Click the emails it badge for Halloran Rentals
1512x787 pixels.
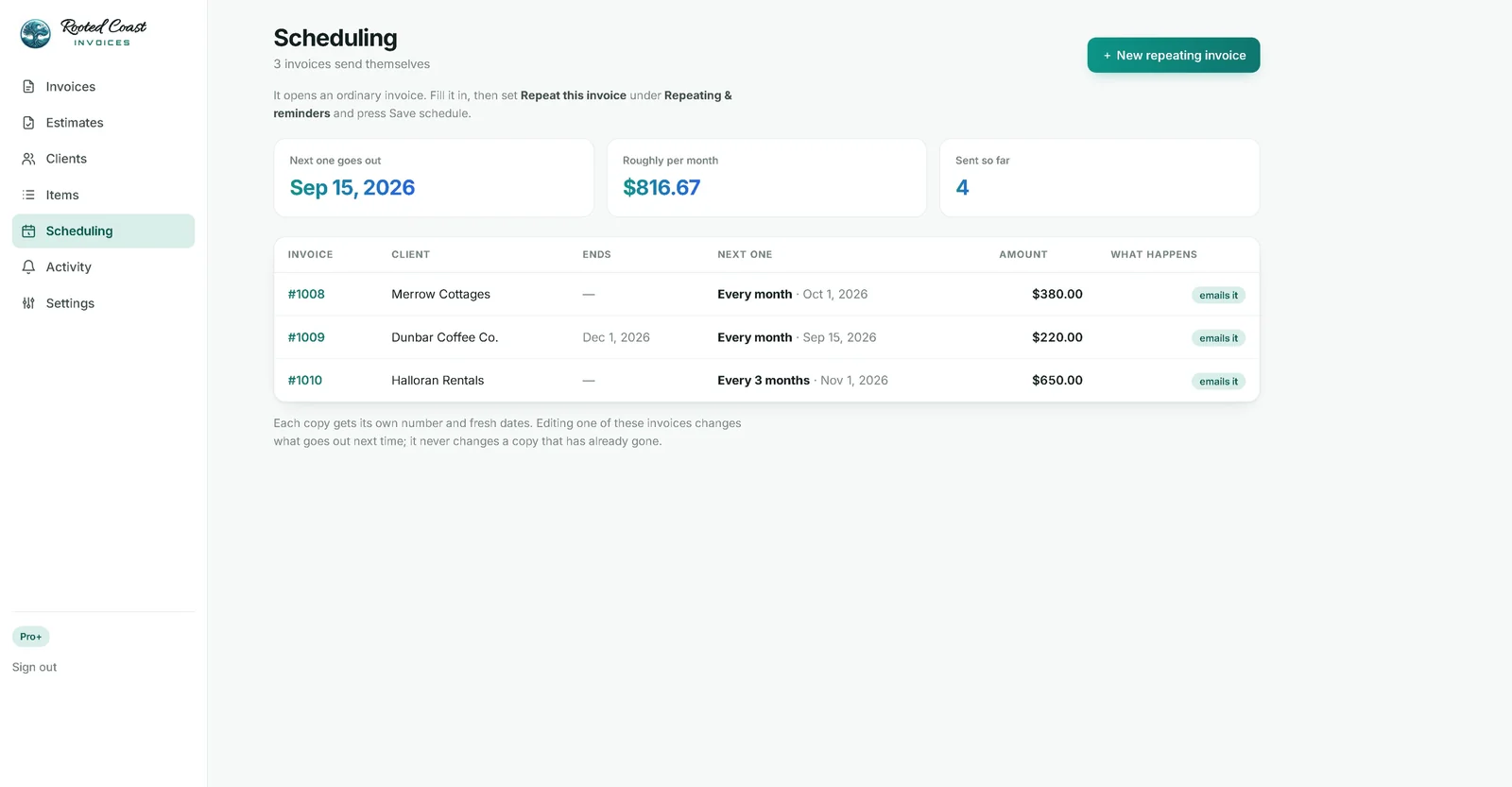1218,382
